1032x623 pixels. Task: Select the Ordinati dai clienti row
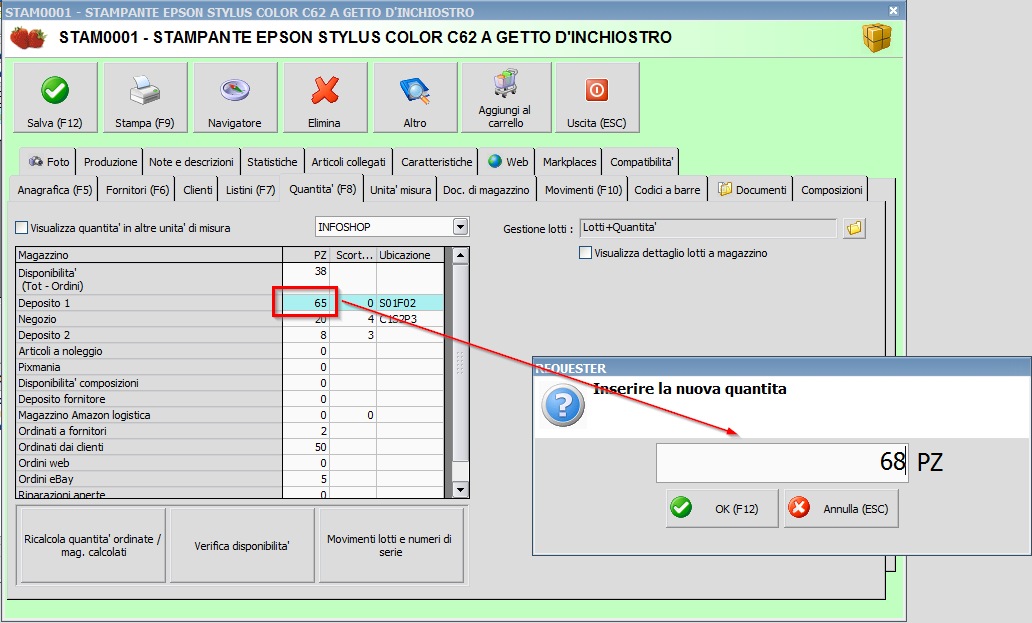tap(230, 447)
